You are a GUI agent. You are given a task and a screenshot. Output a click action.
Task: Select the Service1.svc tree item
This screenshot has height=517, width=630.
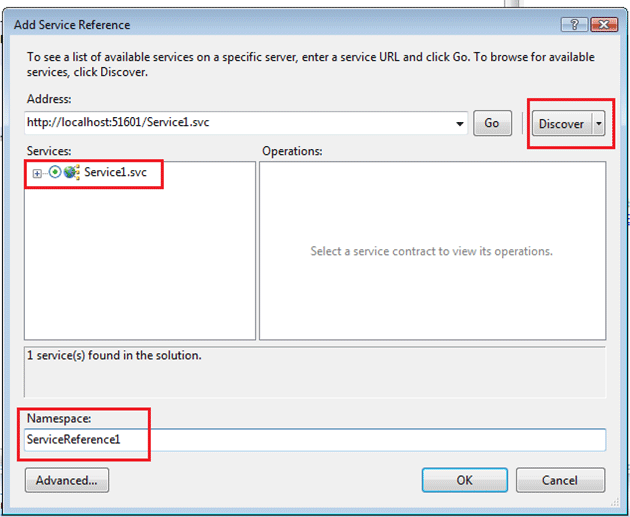coord(115,172)
